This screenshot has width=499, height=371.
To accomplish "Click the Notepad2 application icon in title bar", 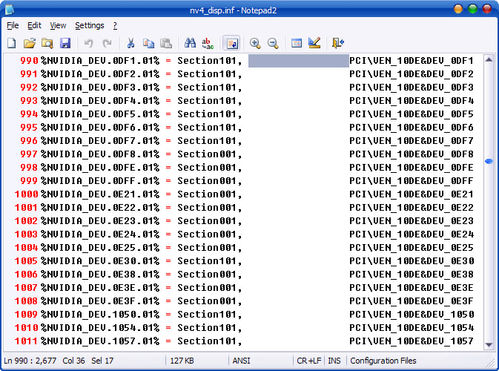I will click(x=9, y=10).
